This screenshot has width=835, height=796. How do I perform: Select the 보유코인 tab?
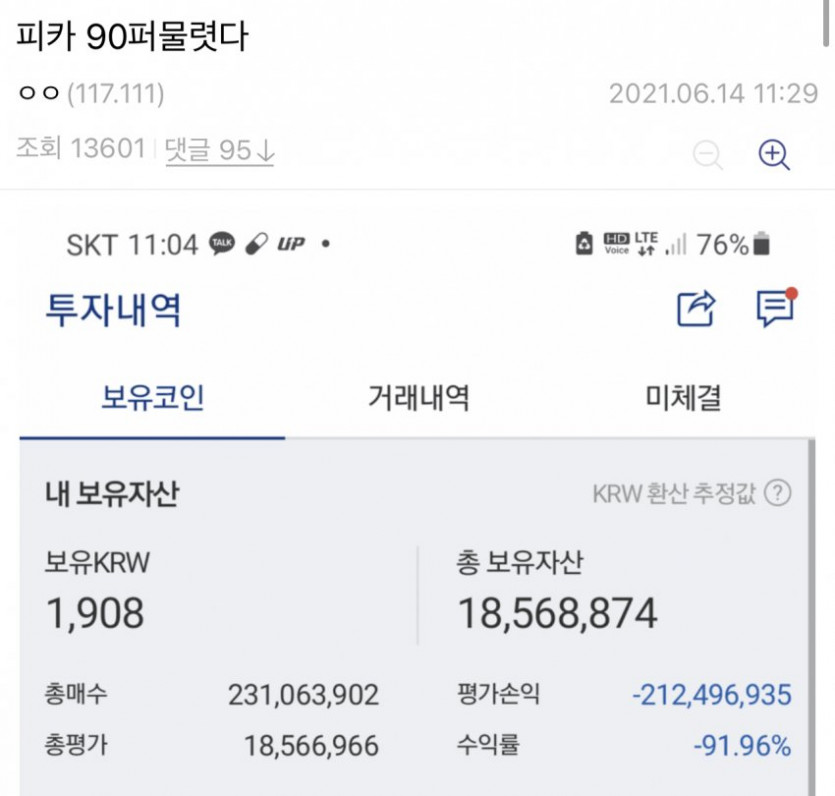click(153, 398)
